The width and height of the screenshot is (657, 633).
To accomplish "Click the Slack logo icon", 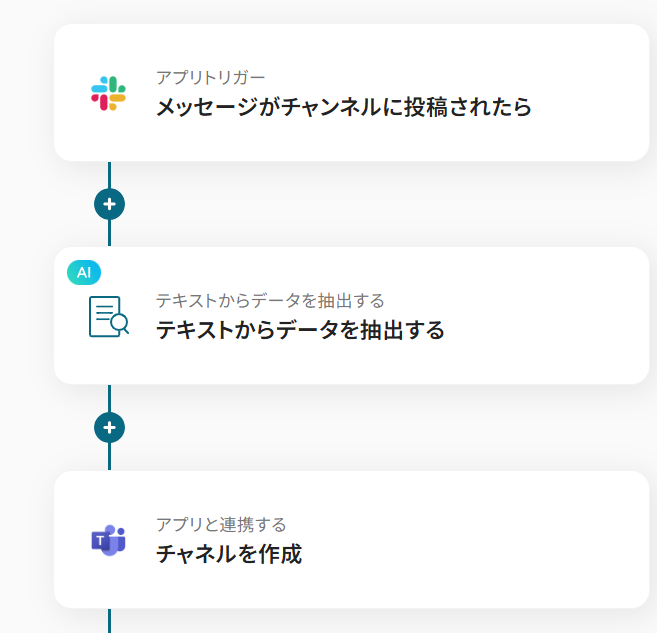I will pyautogui.click(x=108, y=93).
